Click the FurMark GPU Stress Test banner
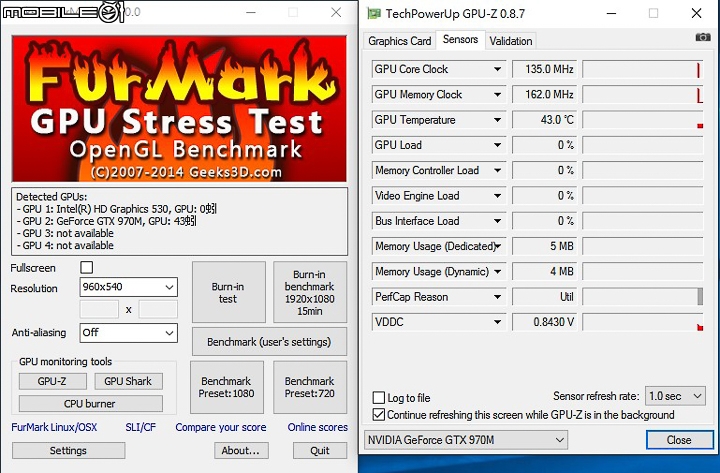The height and width of the screenshot is (473, 720). coord(179,108)
